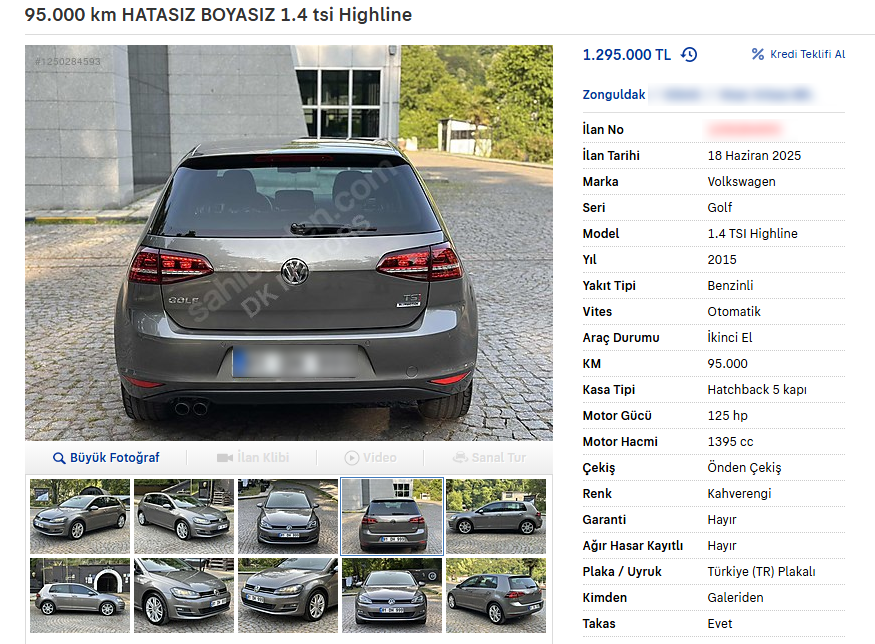
Task: Open price history clock icon
Action: [x=689, y=55]
